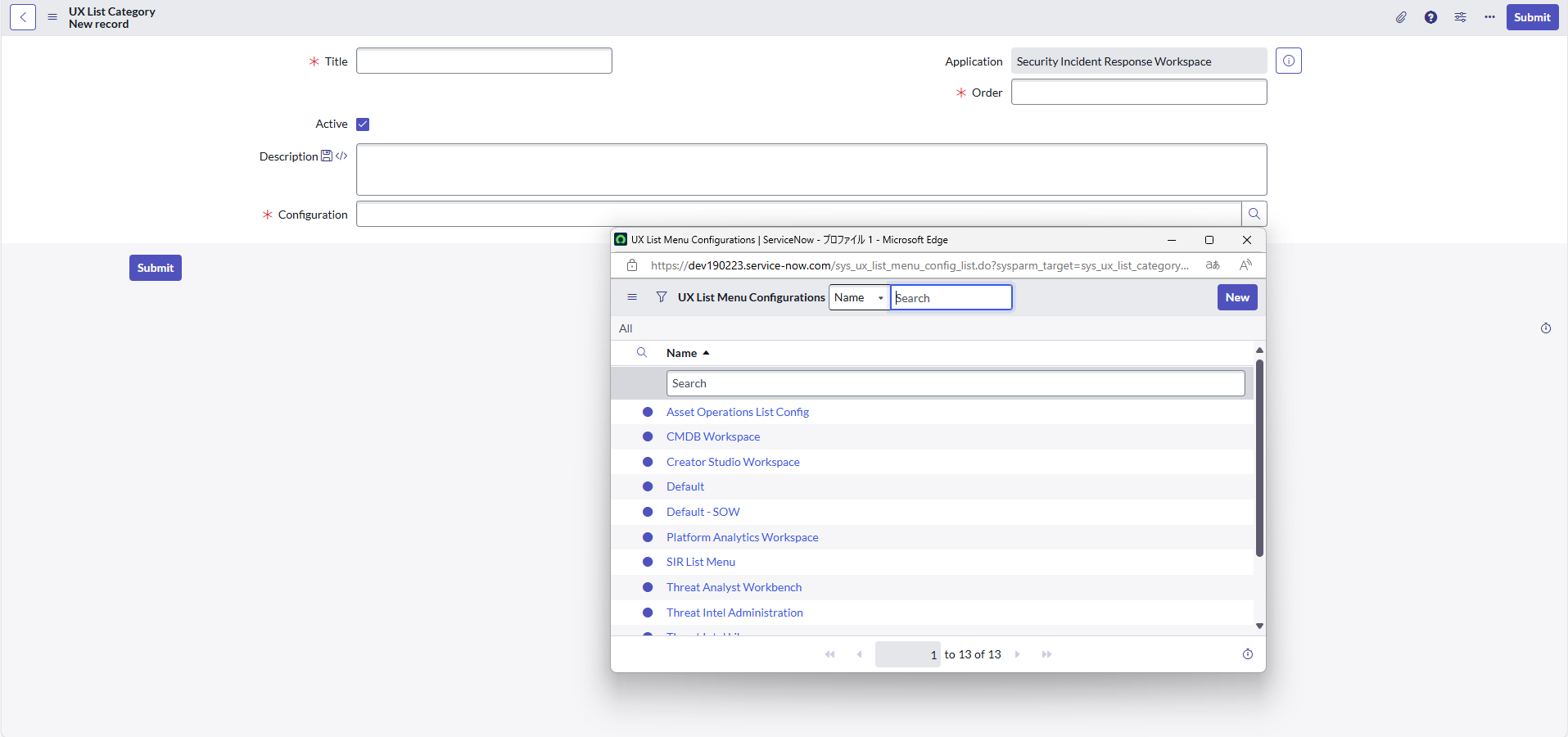Open more options ellipsis in header
This screenshot has width=1568, height=737.
[x=1489, y=17]
